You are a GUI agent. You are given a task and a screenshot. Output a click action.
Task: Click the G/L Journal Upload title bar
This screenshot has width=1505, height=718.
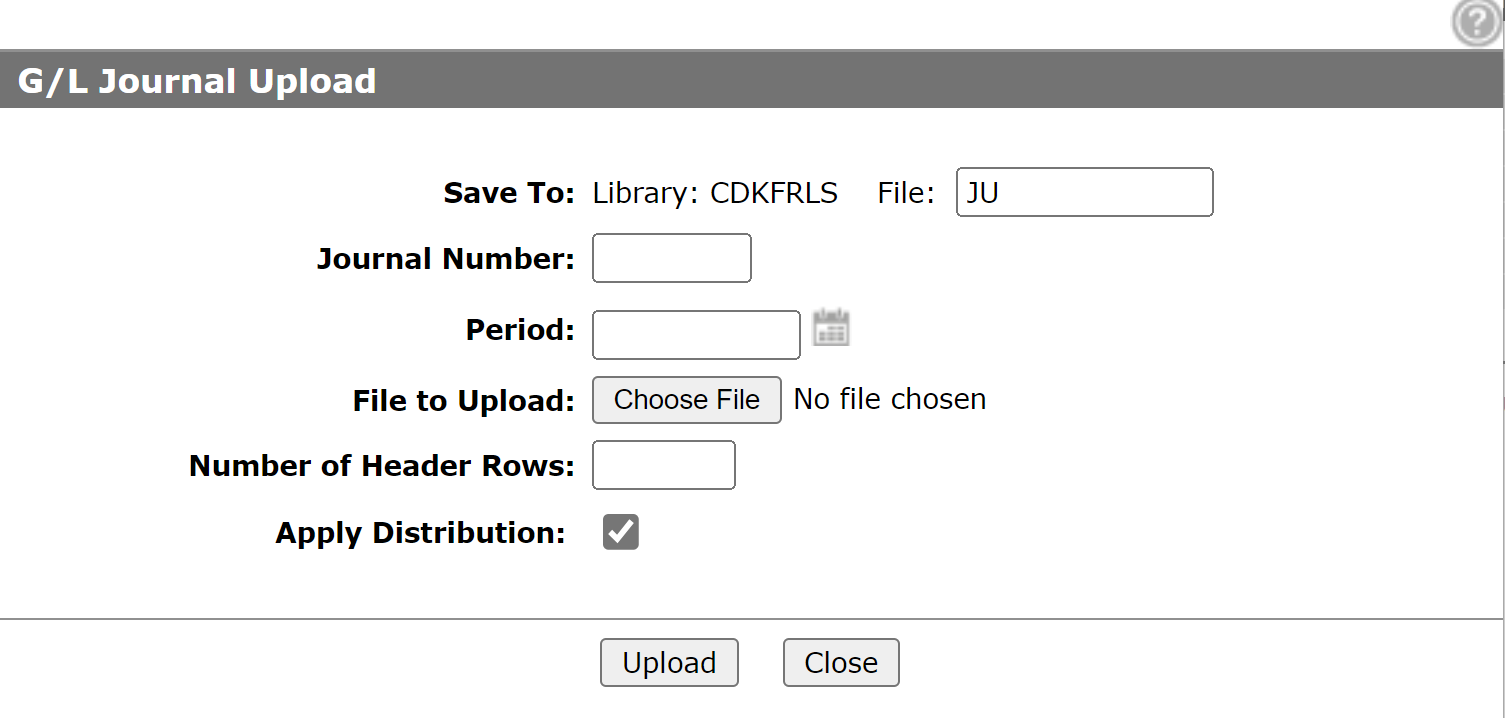pos(752,80)
